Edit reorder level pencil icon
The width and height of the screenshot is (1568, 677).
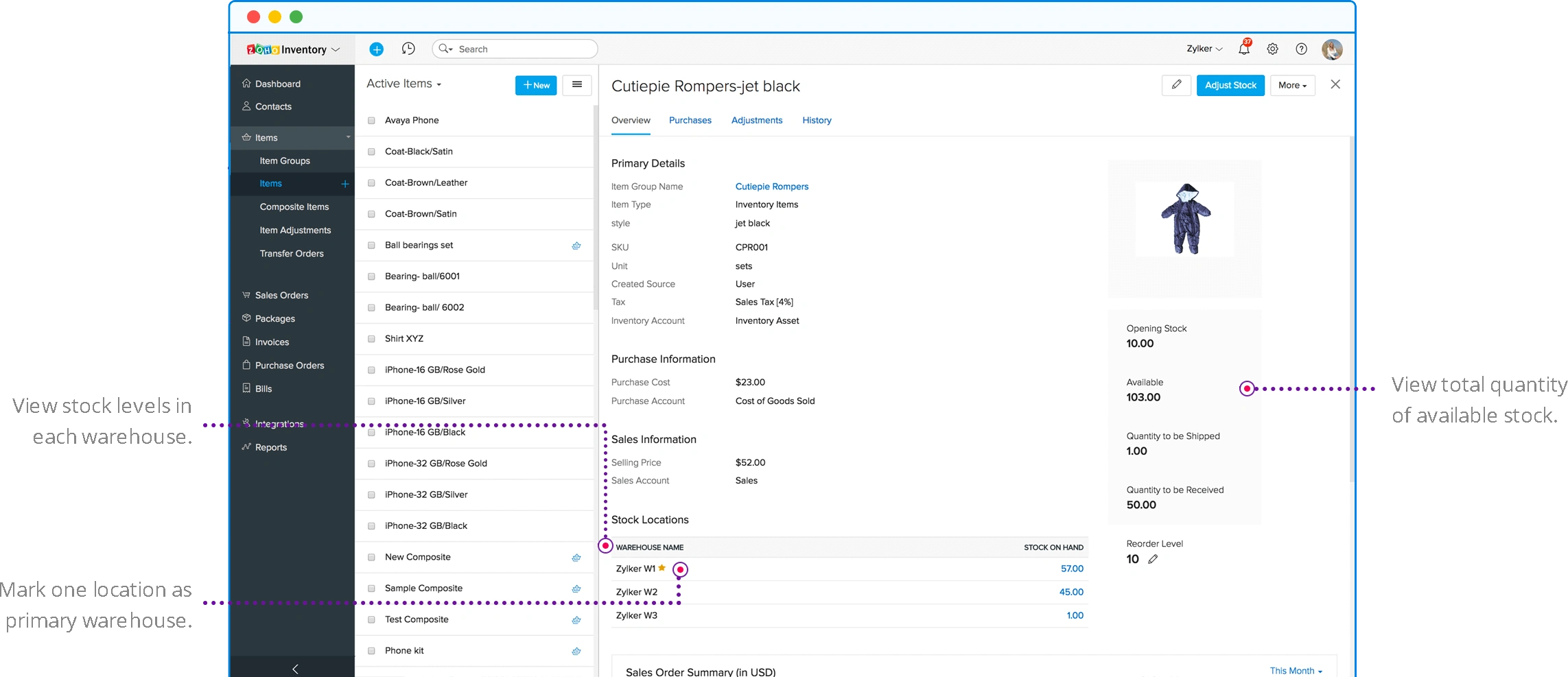point(1153,559)
